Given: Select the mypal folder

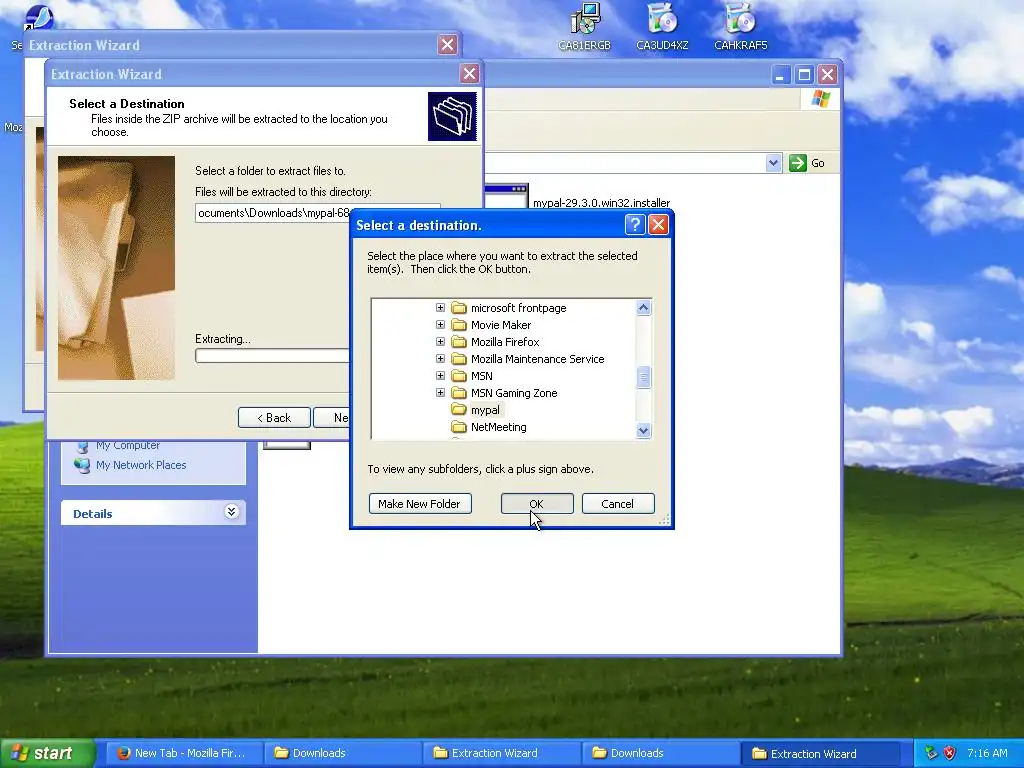Looking at the screenshot, I should click(x=485, y=409).
